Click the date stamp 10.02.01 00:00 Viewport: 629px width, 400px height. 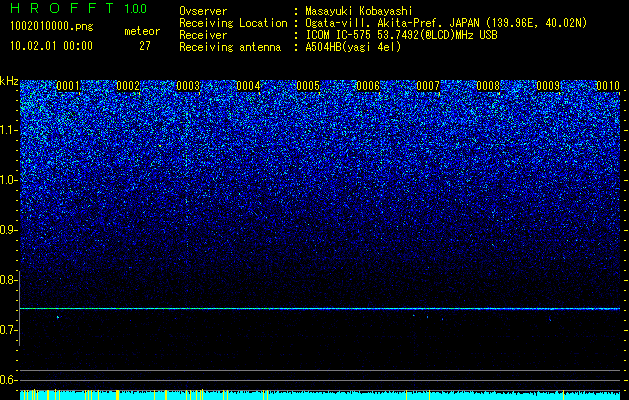pyautogui.click(x=51, y=46)
